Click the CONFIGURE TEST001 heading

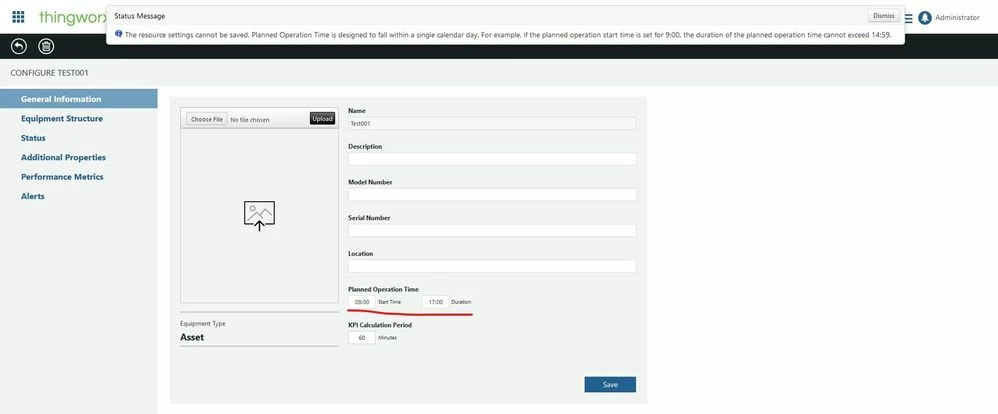50,73
